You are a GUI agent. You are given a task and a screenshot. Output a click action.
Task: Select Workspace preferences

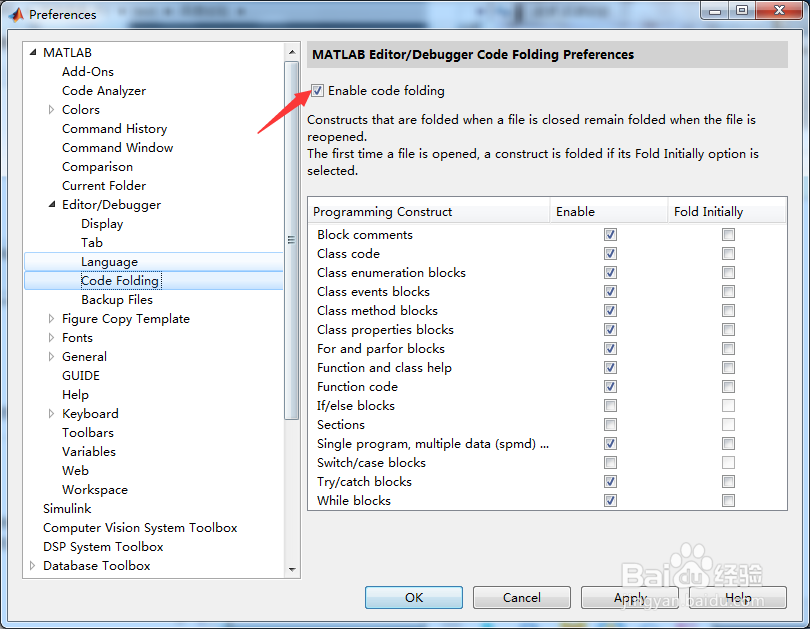95,490
